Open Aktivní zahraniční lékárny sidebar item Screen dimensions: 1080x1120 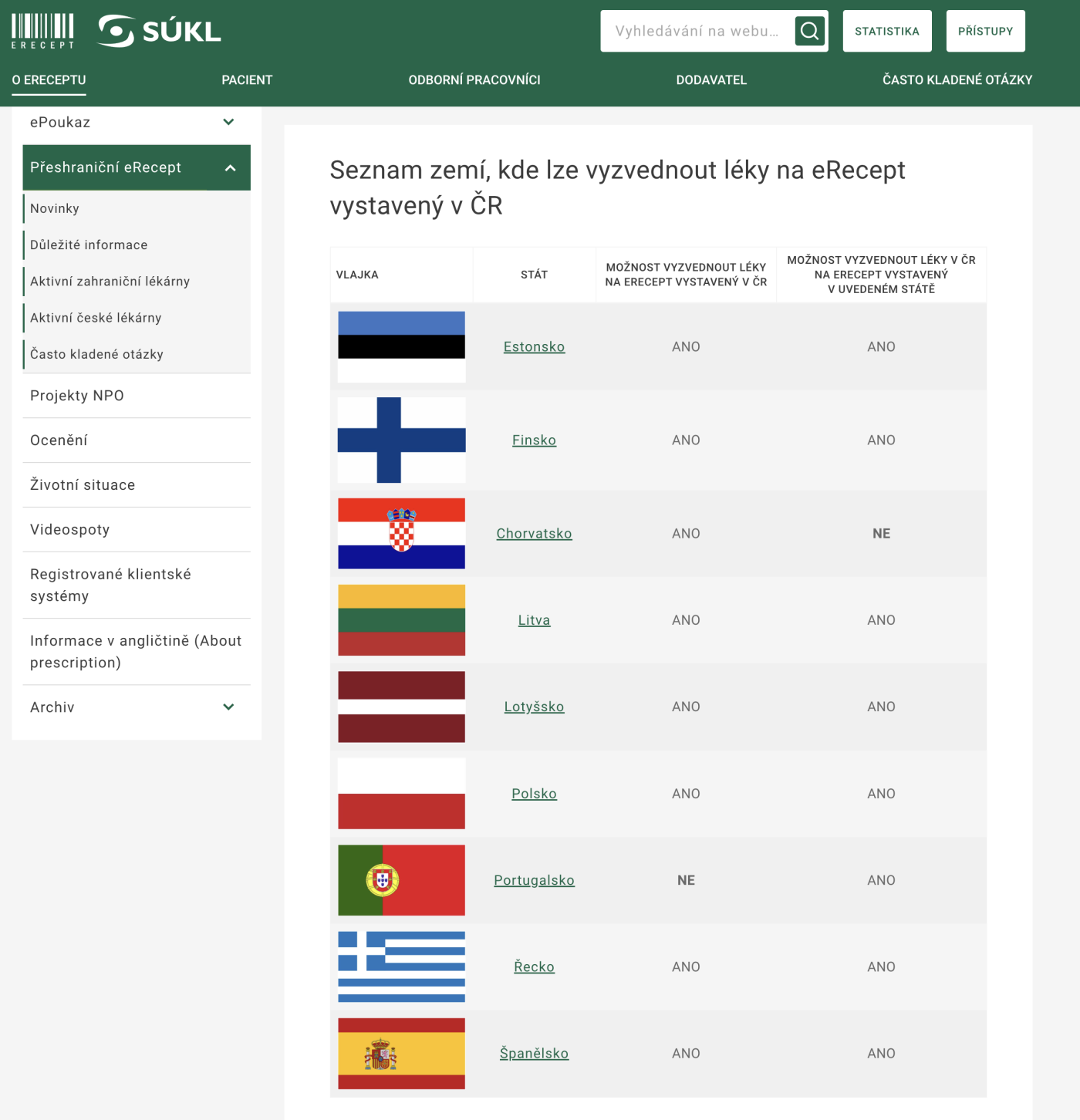point(110,281)
